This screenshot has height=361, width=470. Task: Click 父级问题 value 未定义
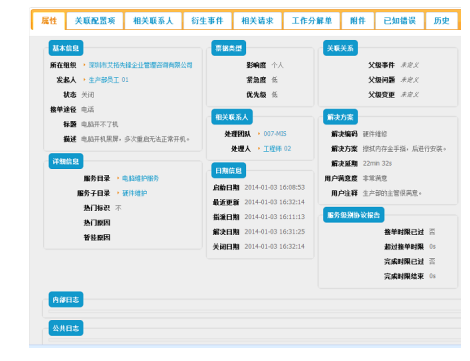point(410,80)
